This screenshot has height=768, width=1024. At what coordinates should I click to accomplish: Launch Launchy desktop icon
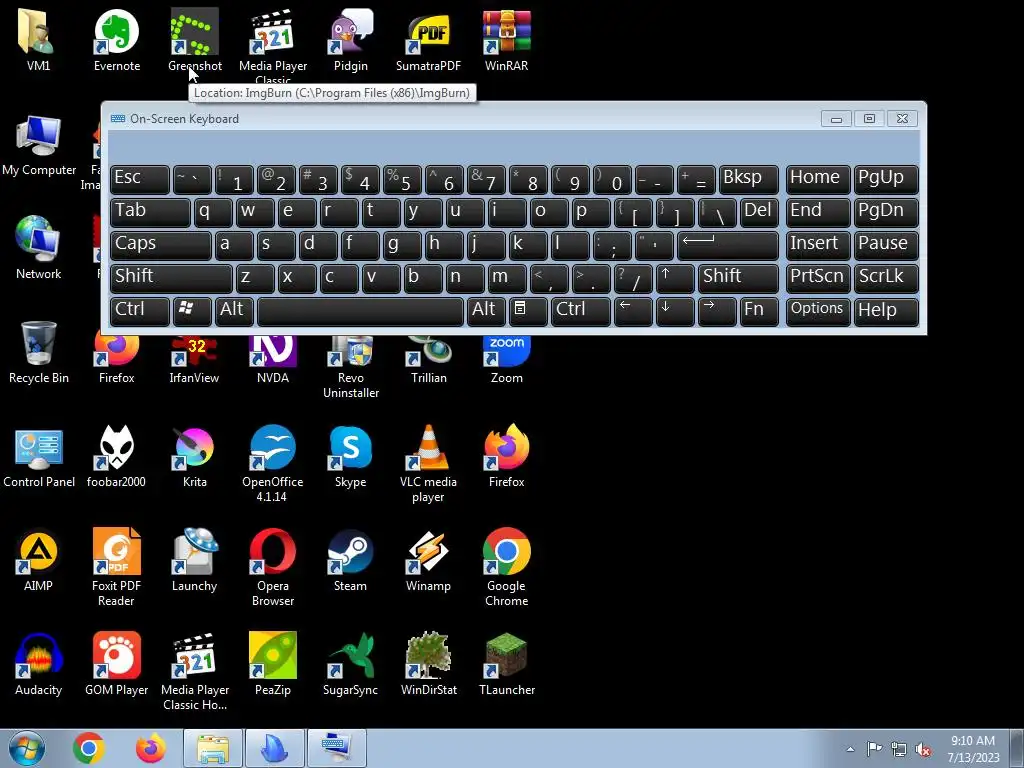(x=195, y=560)
